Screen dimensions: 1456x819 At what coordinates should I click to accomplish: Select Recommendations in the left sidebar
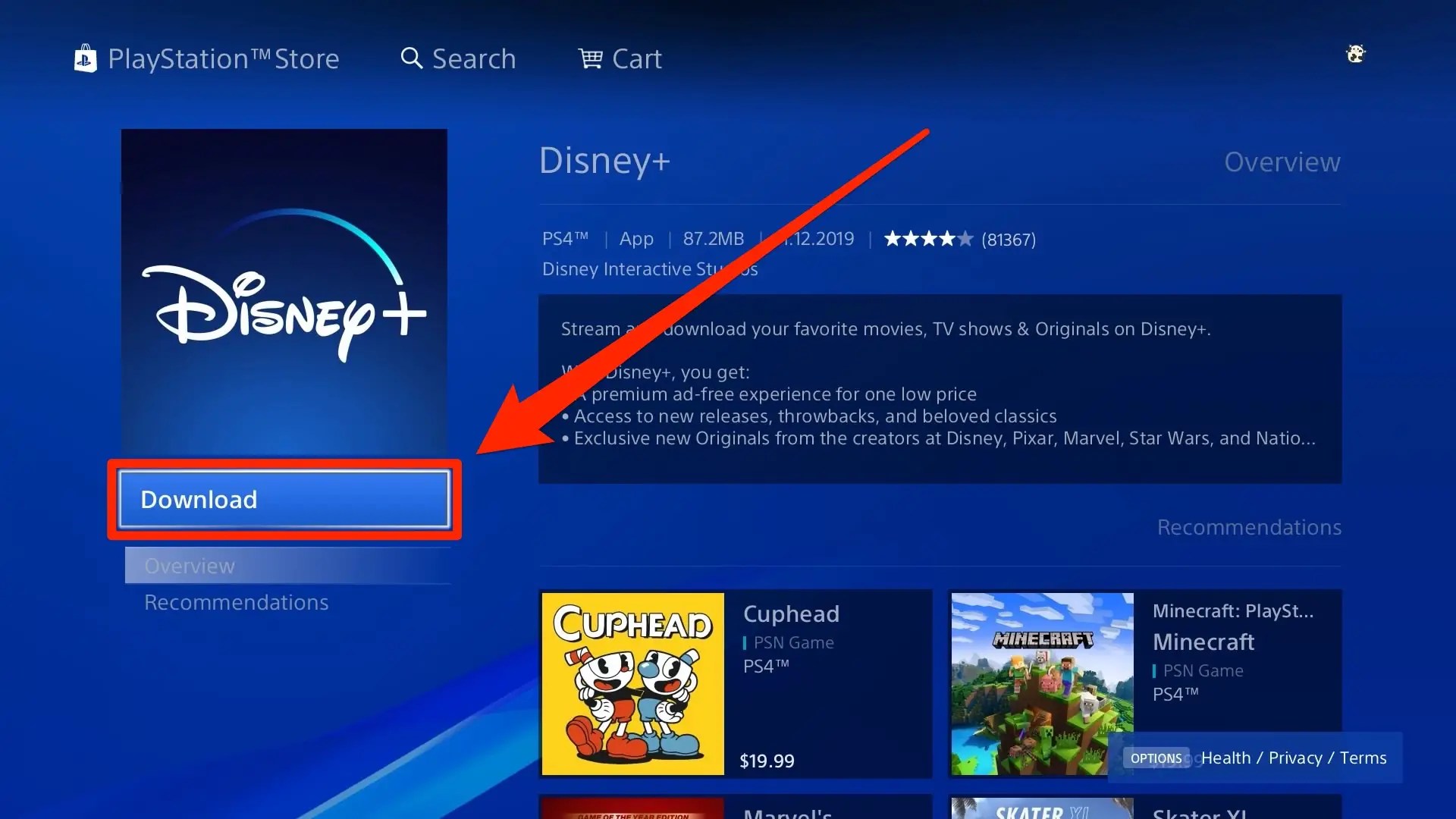pos(236,602)
